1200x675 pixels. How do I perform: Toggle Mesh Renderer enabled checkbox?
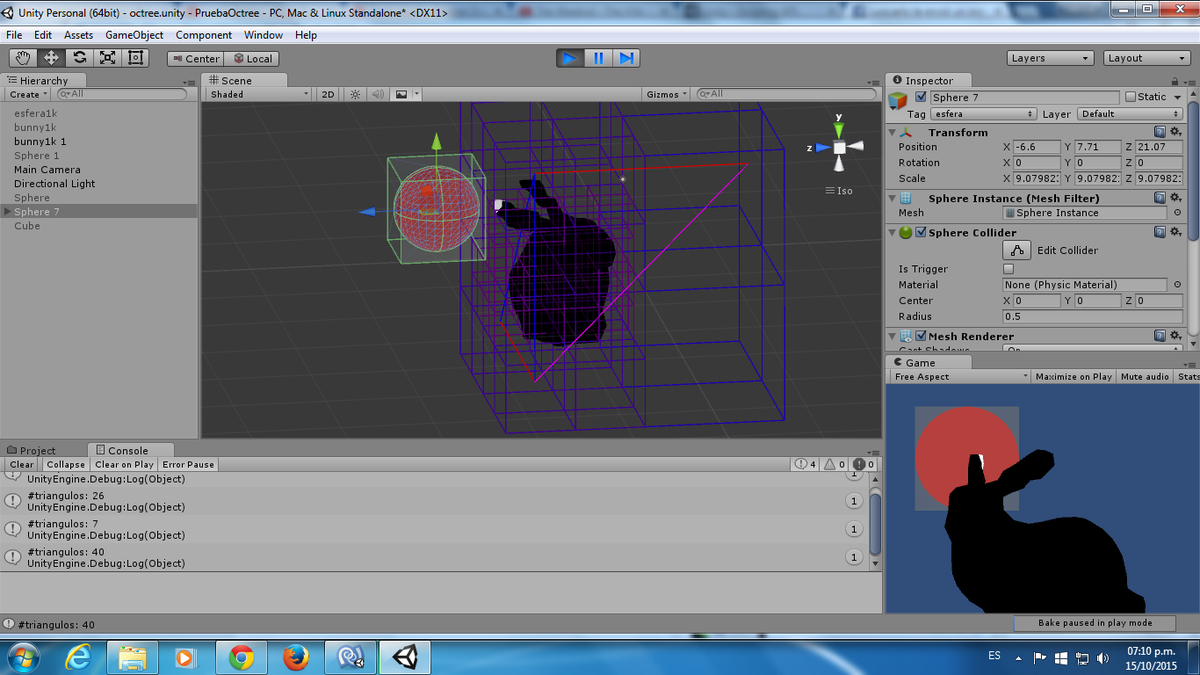click(x=921, y=336)
